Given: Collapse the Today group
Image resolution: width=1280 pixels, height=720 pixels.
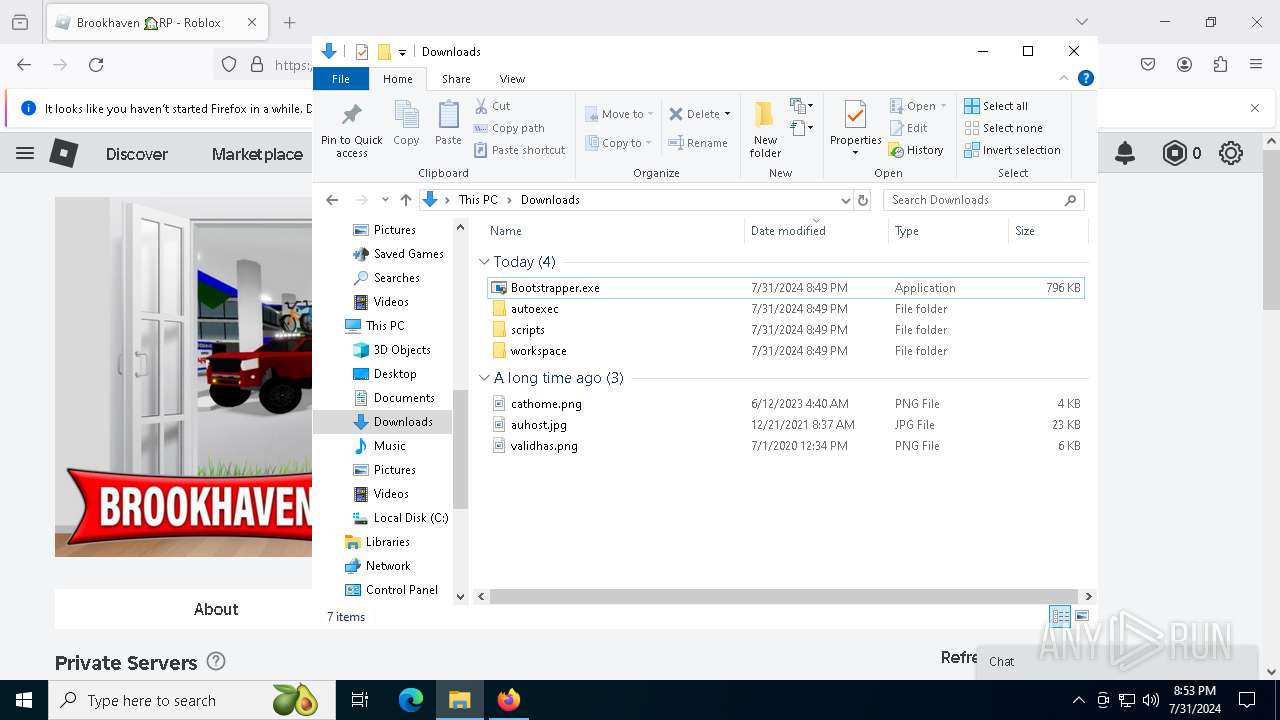Looking at the screenshot, I should click(485, 262).
